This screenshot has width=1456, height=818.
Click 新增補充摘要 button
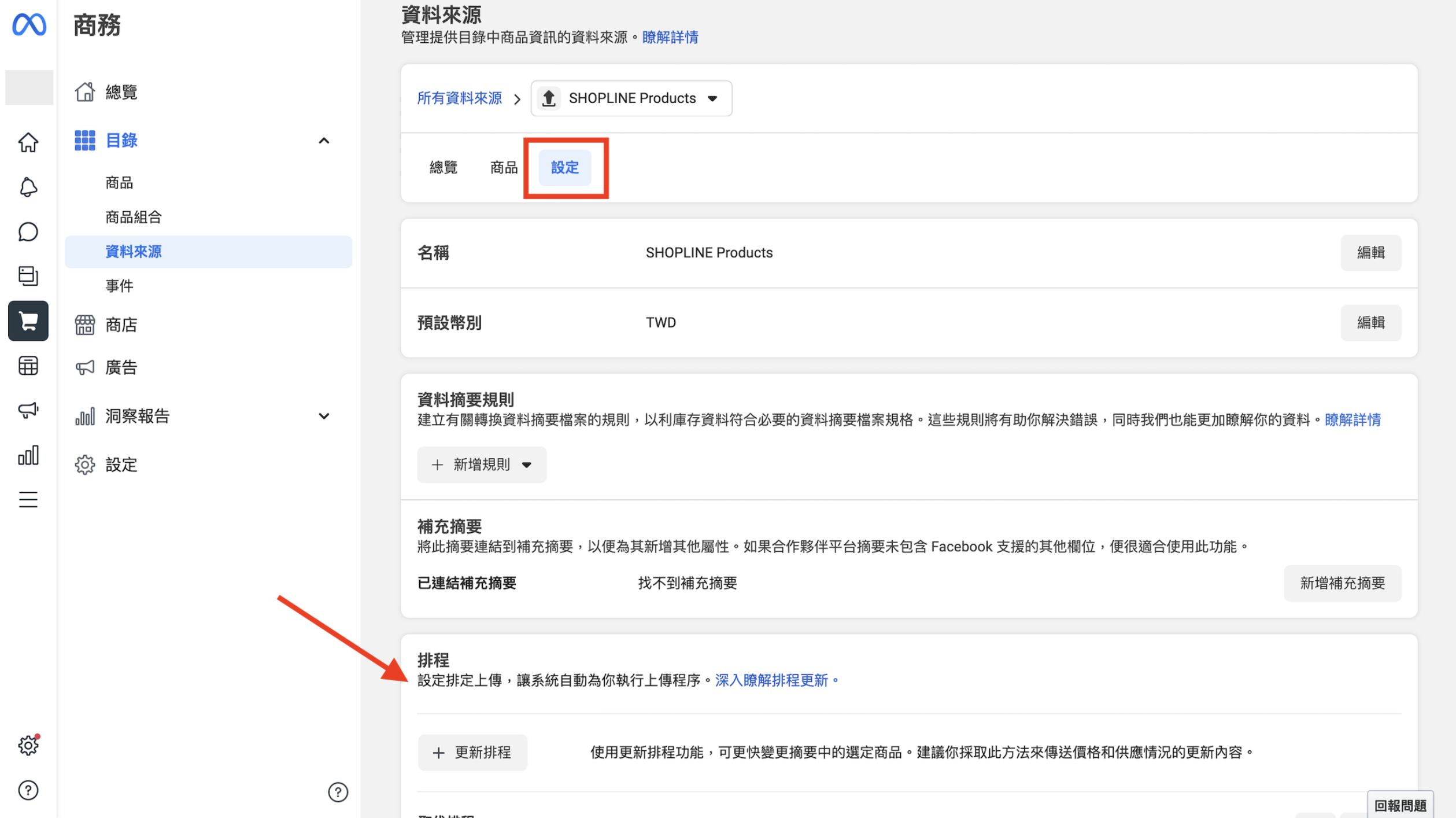coord(1342,583)
